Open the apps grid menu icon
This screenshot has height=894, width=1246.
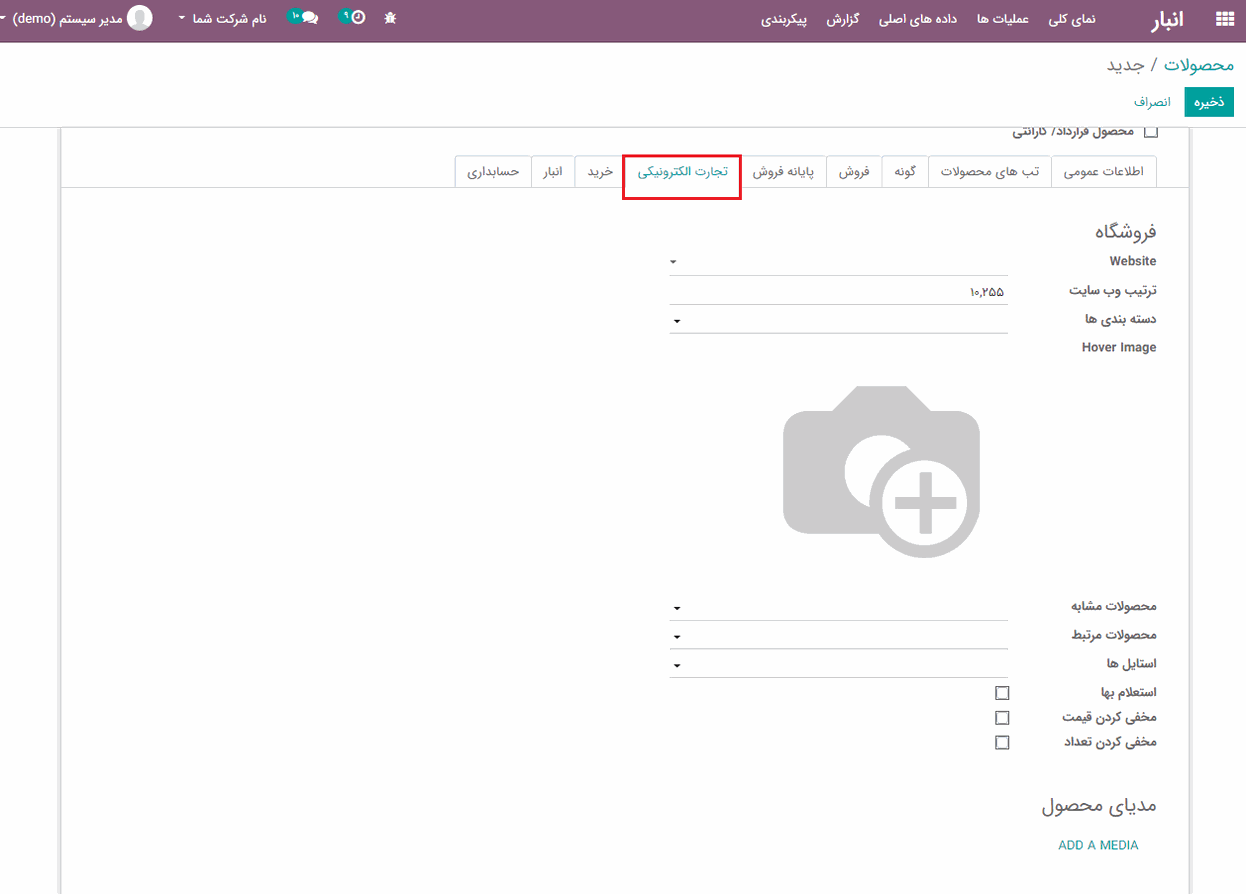[1223, 18]
